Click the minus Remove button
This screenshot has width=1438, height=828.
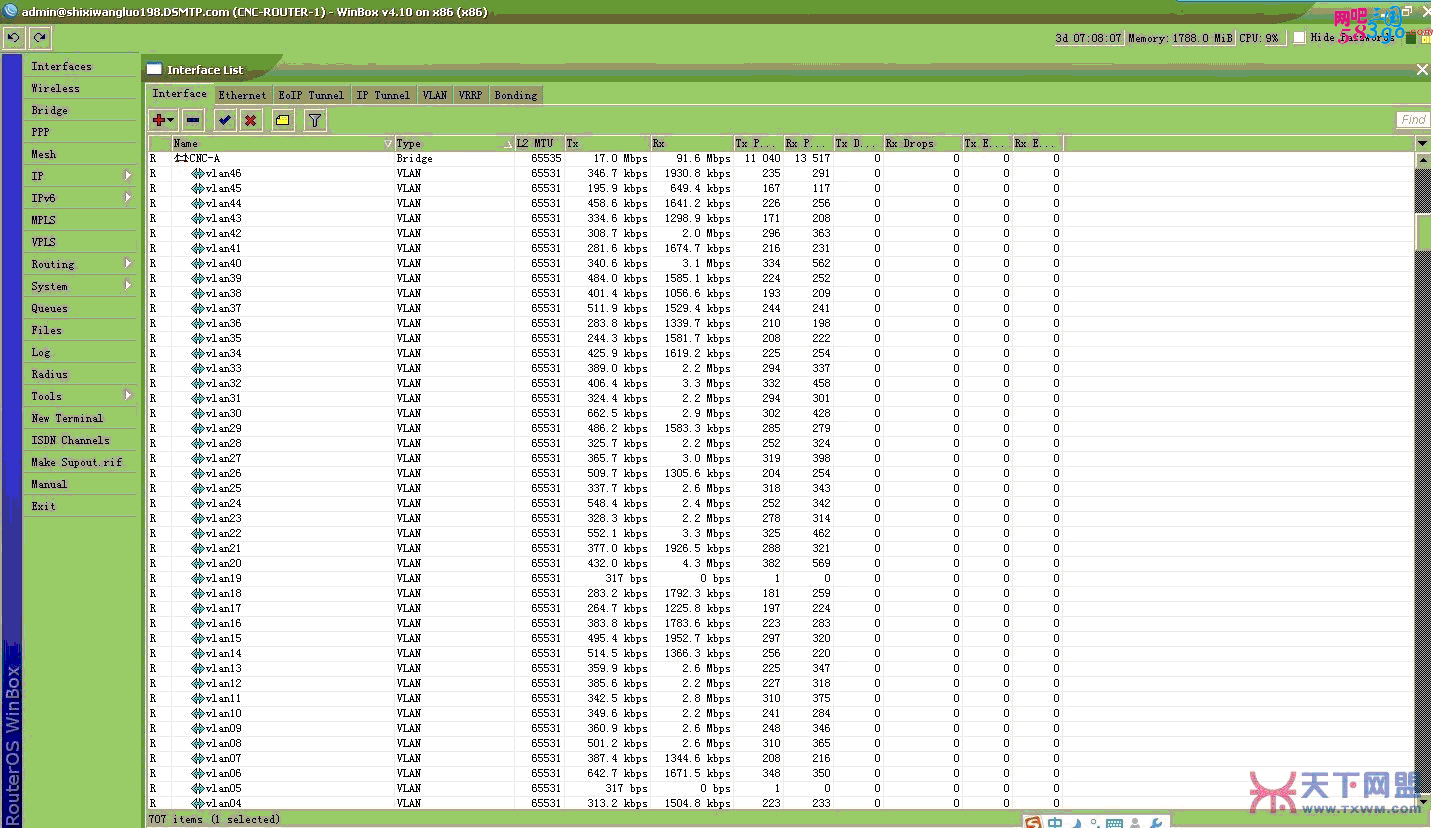[193, 120]
